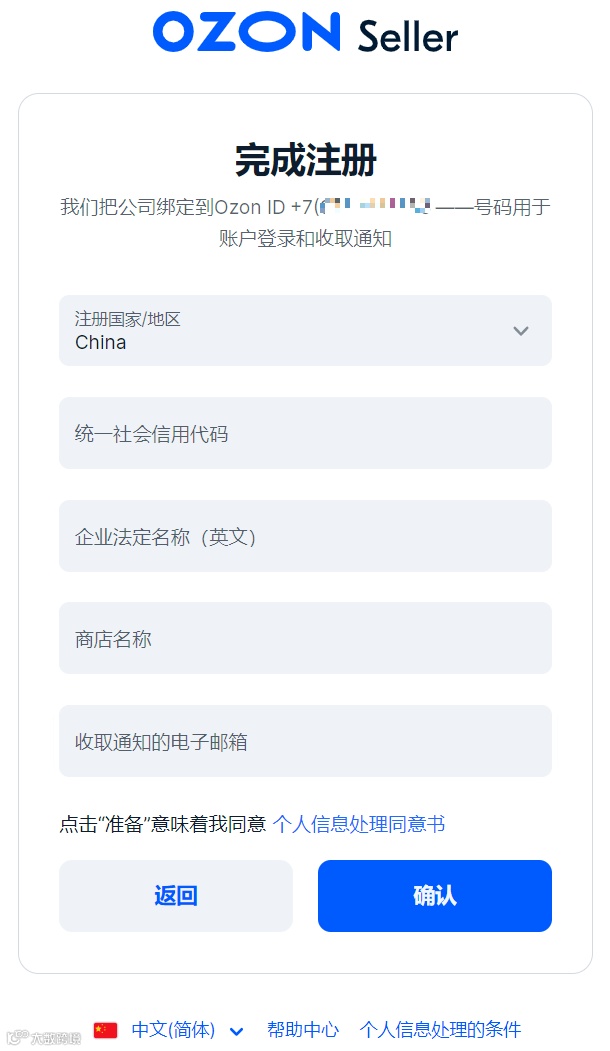
Task: Open the 中文(简体) language selector
Action: point(172,1029)
